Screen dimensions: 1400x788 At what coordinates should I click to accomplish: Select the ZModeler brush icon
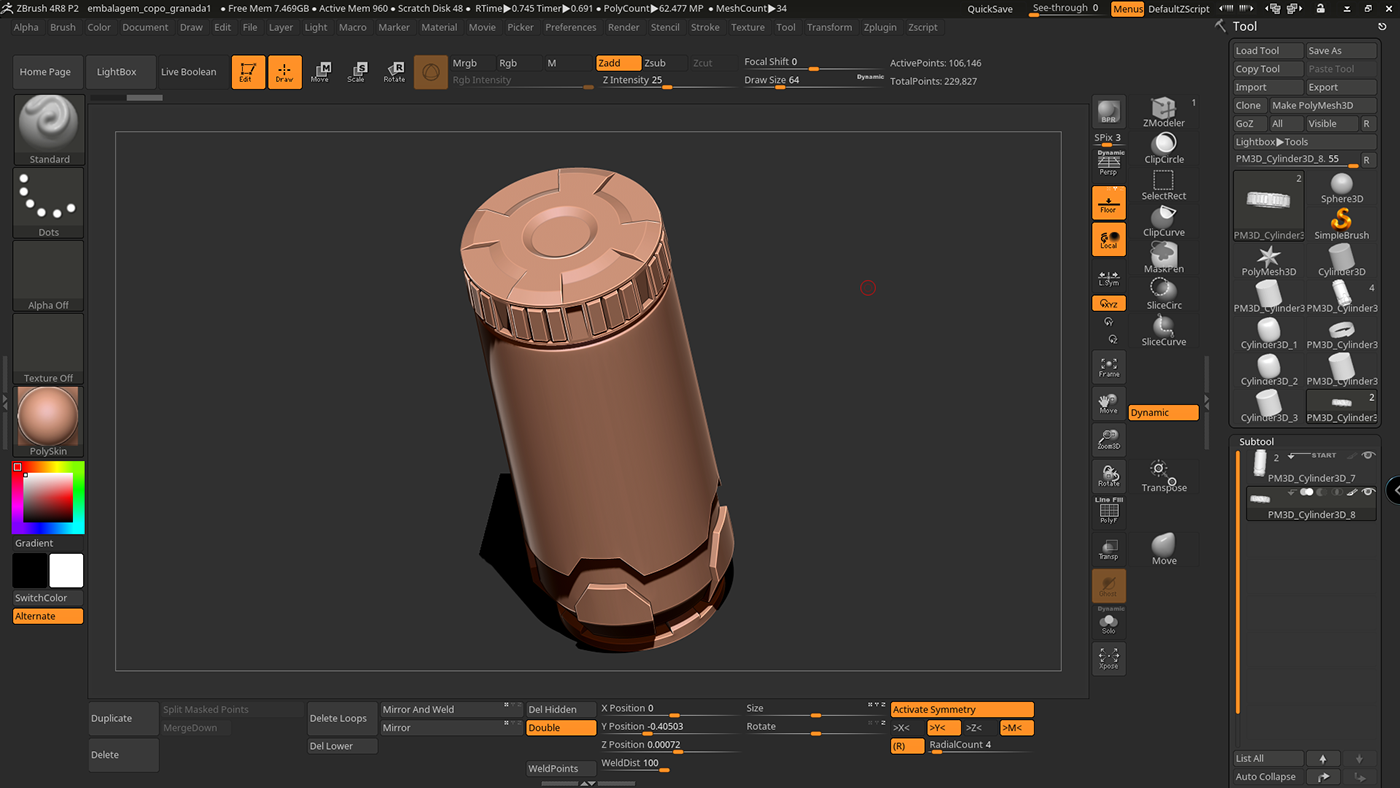click(1163, 110)
